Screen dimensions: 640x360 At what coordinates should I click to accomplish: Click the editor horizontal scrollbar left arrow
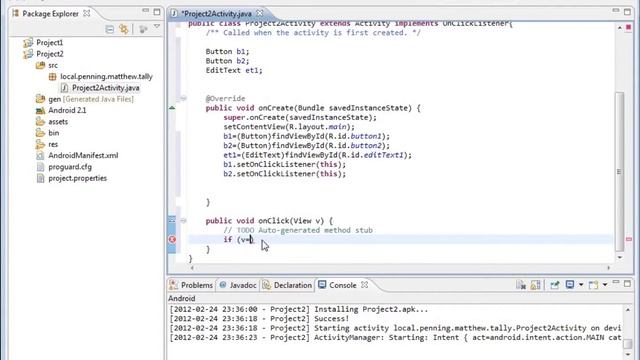click(x=192, y=268)
